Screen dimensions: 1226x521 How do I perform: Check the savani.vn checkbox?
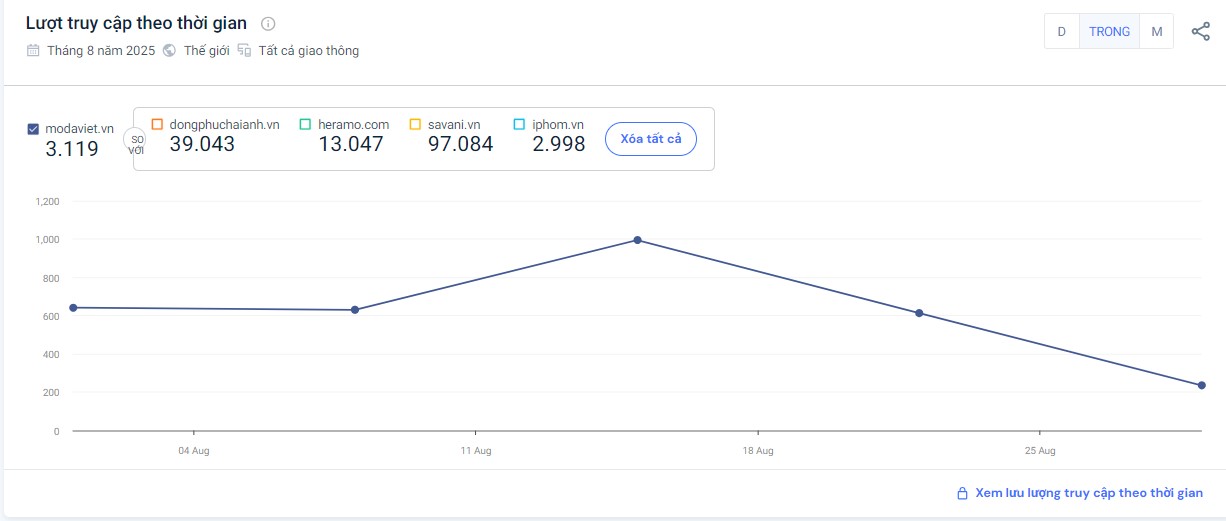[415, 124]
